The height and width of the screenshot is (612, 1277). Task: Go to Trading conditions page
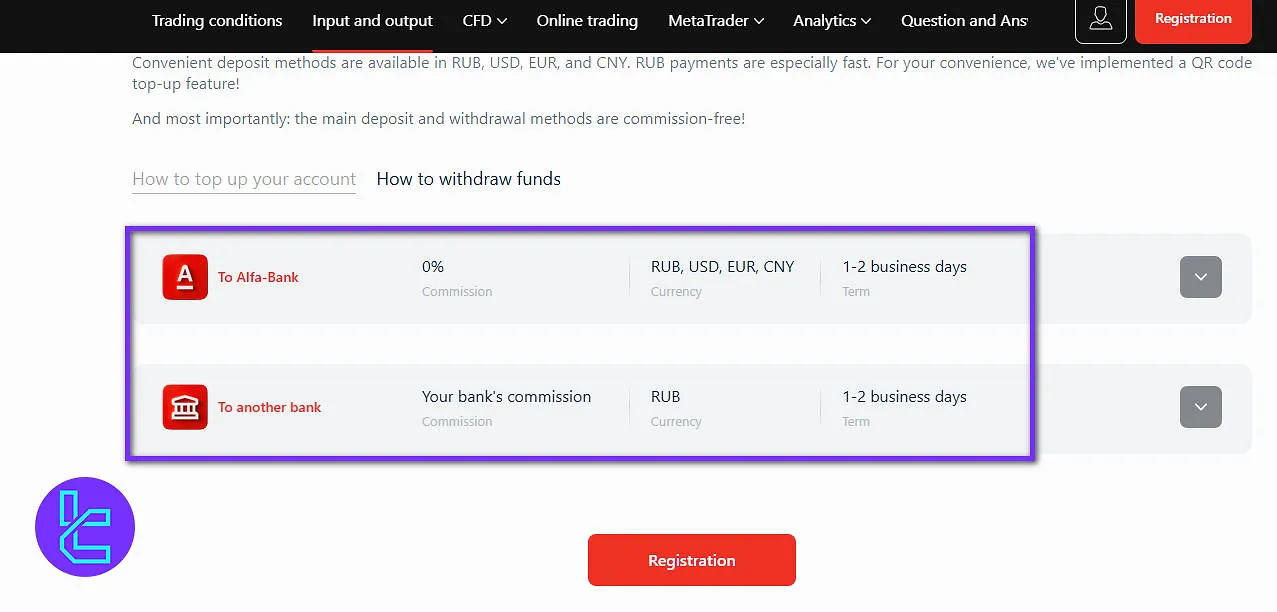coord(217,20)
